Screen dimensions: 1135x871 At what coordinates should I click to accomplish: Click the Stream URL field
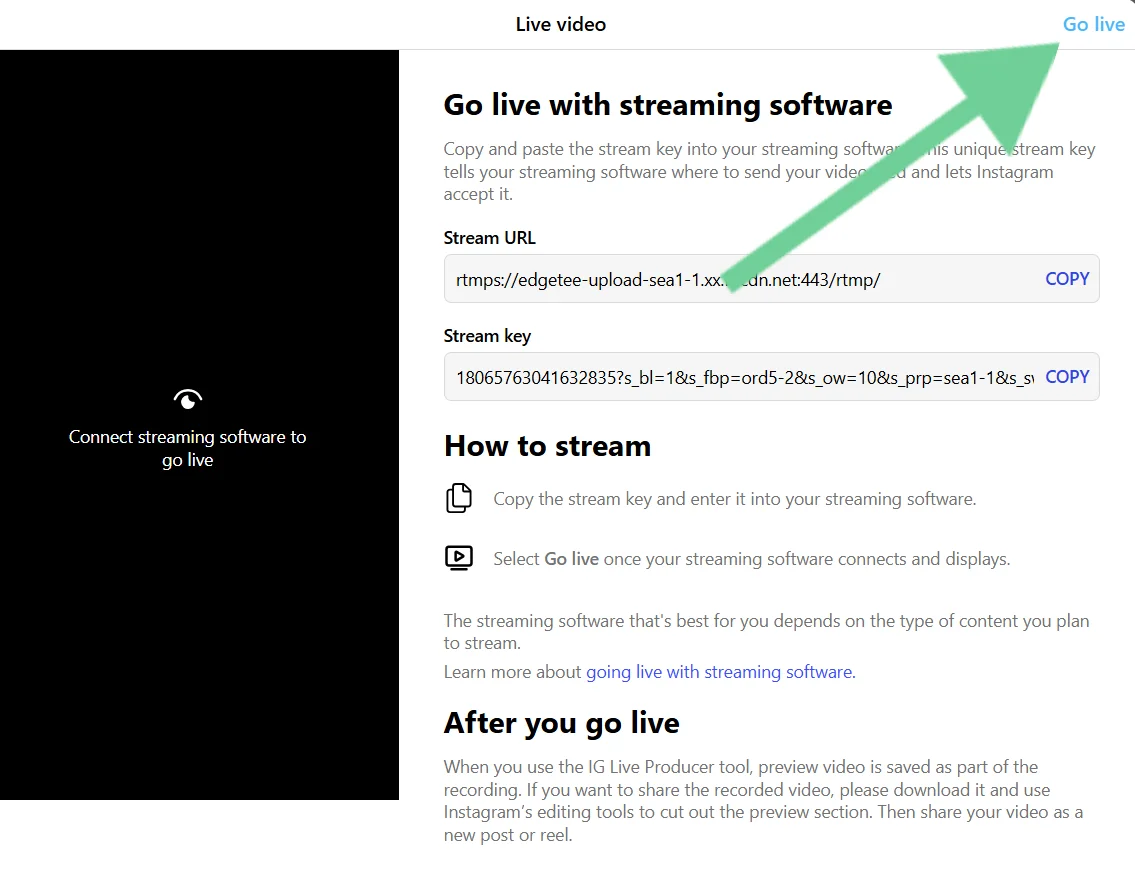click(x=772, y=279)
